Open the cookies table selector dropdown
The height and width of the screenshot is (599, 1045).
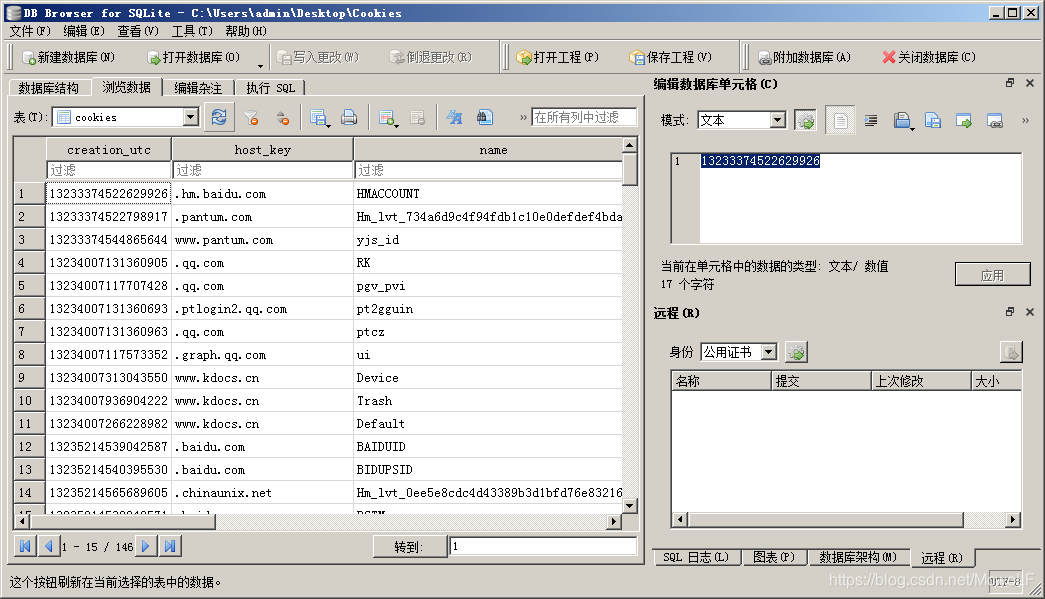pos(193,116)
